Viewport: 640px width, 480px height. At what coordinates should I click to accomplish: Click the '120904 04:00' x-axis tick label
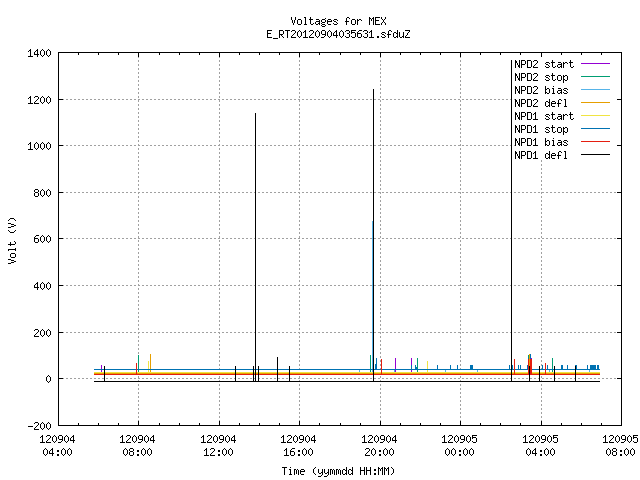point(58,446)
